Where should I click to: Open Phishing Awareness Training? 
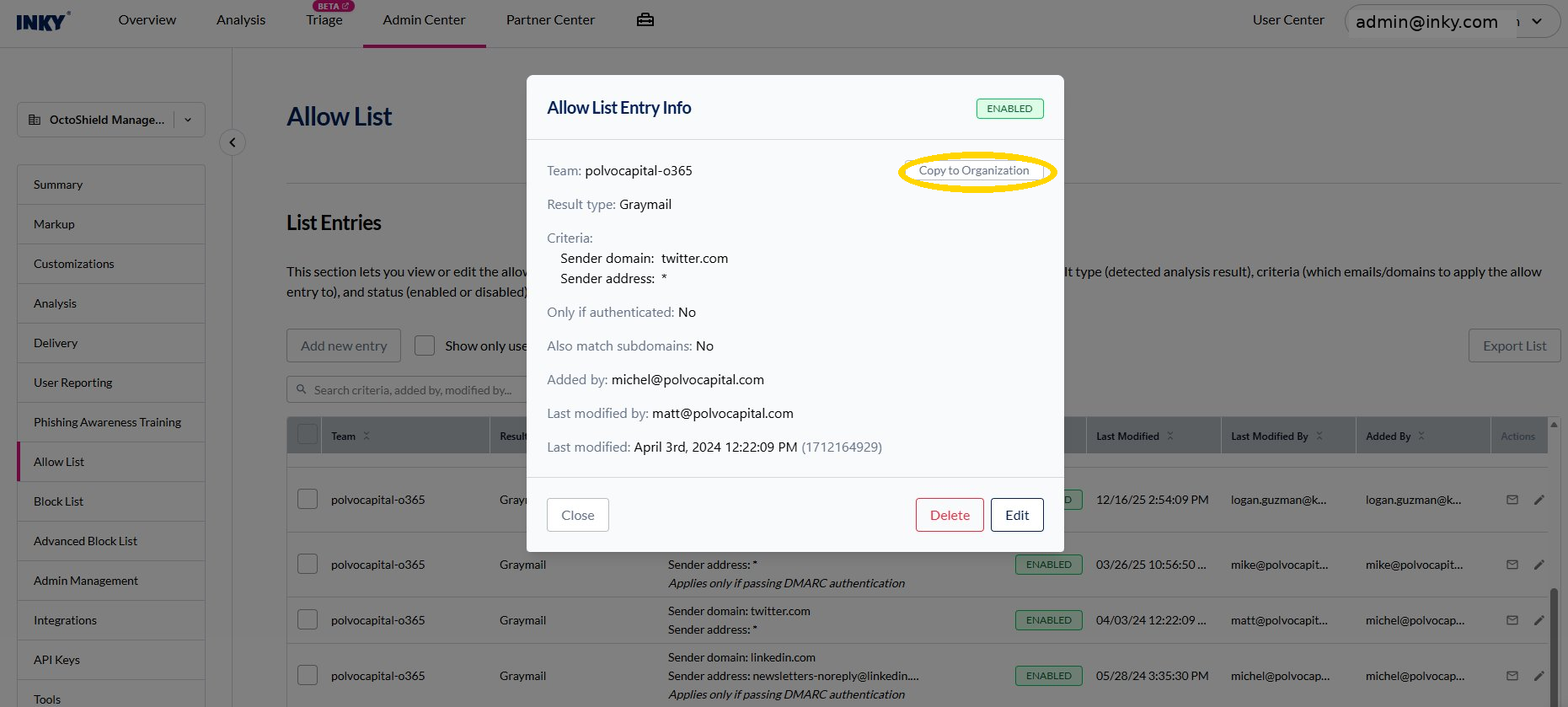111,422
